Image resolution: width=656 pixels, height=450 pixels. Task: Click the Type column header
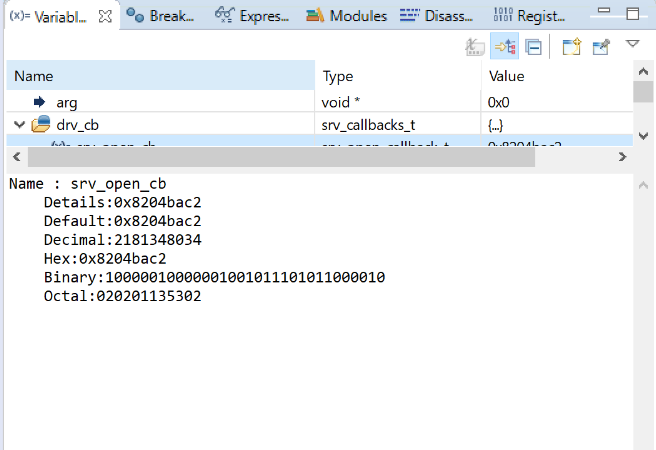pyautogui.click(x=398, y=76)
